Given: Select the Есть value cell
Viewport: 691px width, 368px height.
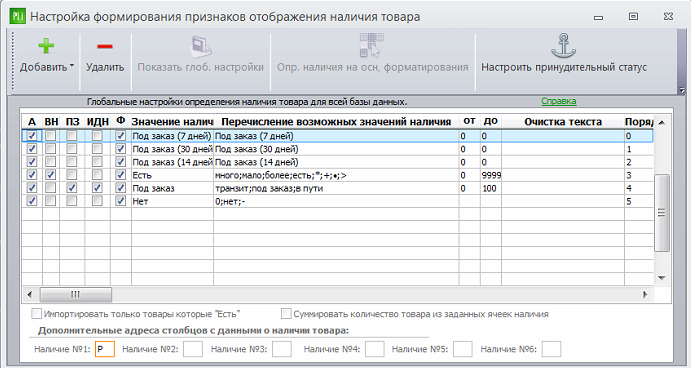Looking at the screenshot, I should click(172, 175).
